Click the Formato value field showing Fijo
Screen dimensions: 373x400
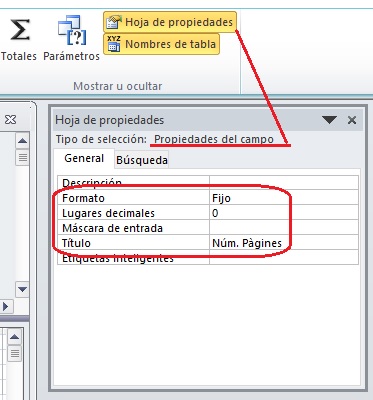click(284, 198)
